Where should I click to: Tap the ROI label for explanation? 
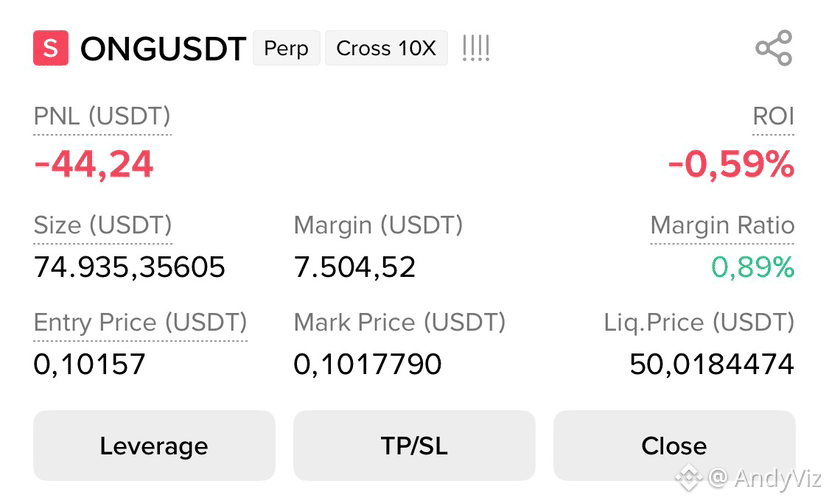tap(773, 116)
